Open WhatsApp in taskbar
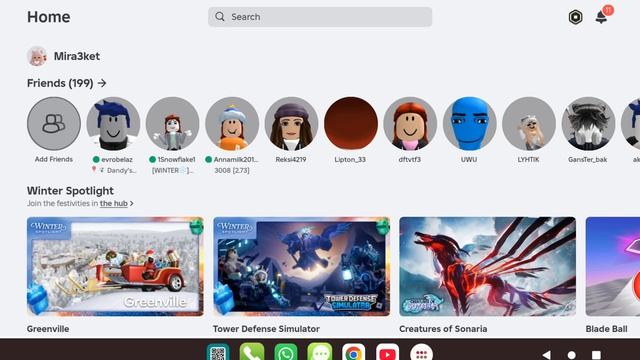The height and width of the screenshot is (360, 640). click(x=286, y=353)
